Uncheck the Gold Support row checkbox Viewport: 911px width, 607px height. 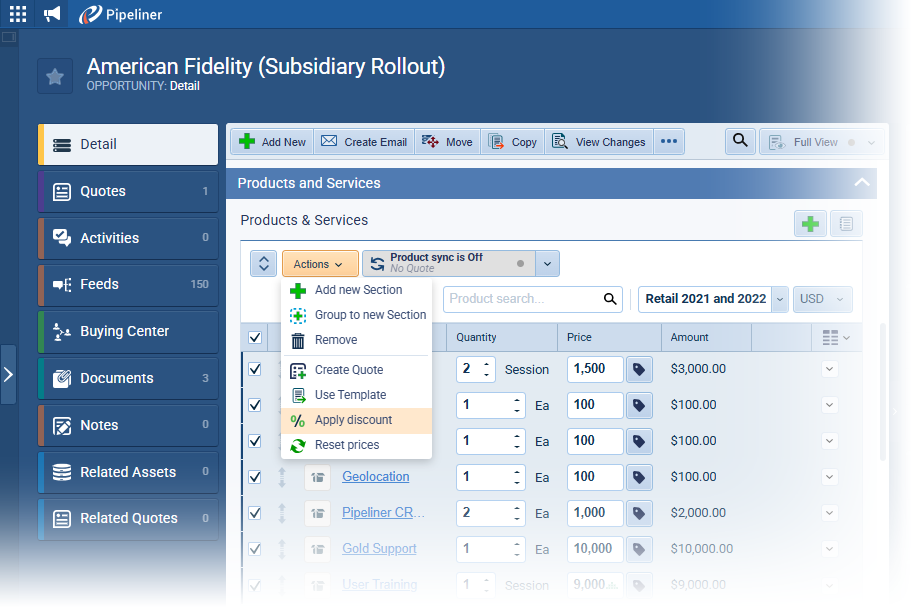pyautogui.click(x=254, y=549)
